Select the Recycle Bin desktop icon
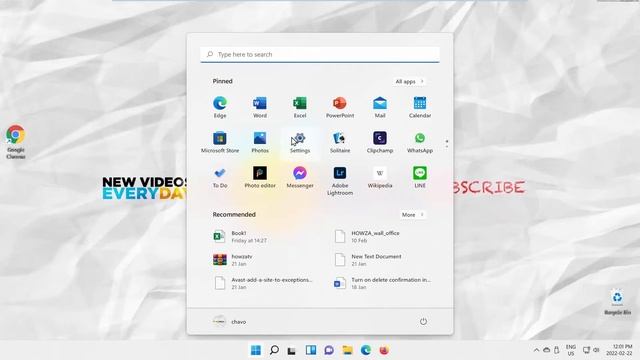The image size is (640, 360). [618, 302]
